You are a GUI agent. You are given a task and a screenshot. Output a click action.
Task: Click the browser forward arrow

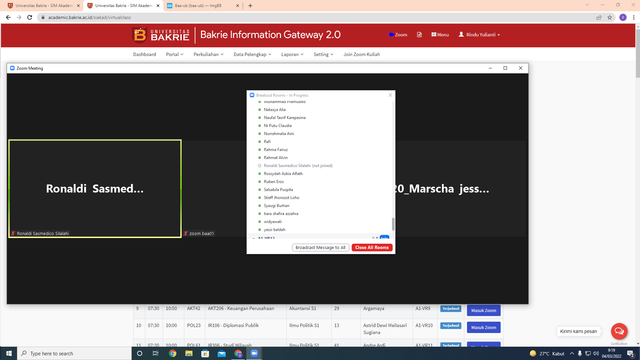click(19, 18)
